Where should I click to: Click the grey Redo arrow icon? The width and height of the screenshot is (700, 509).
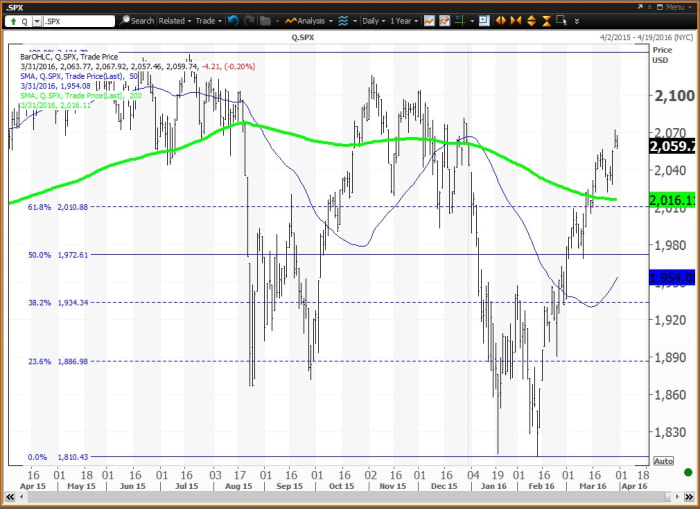[249, 21]
